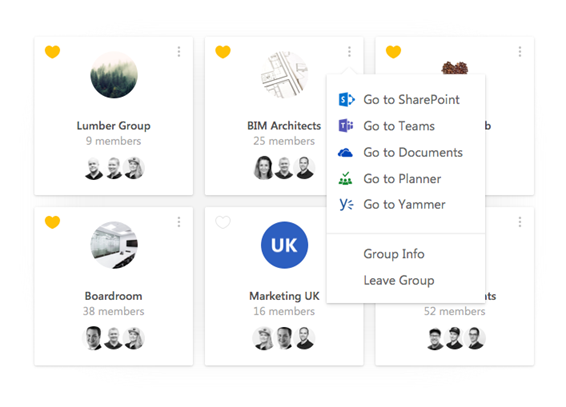
Task: Favorite Marketing UK with the empty heart
Action: tap(223, 222)
